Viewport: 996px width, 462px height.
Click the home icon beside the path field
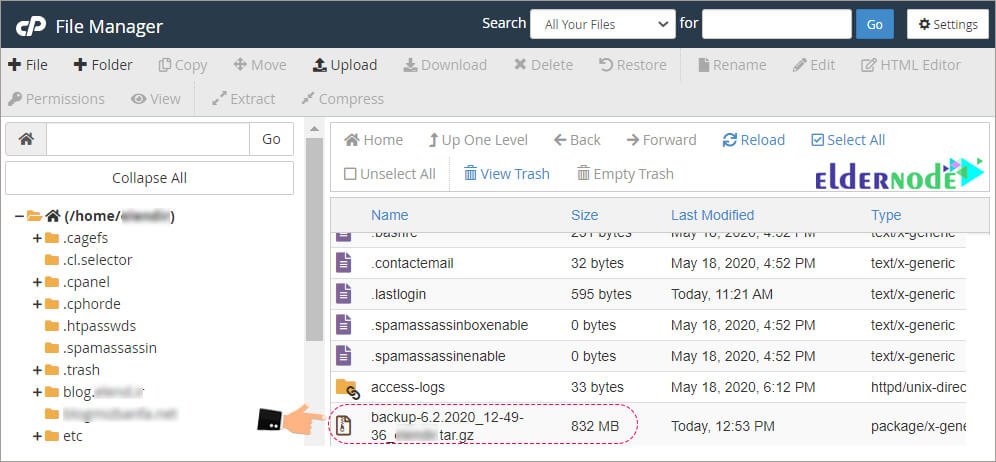click(26, 139)
